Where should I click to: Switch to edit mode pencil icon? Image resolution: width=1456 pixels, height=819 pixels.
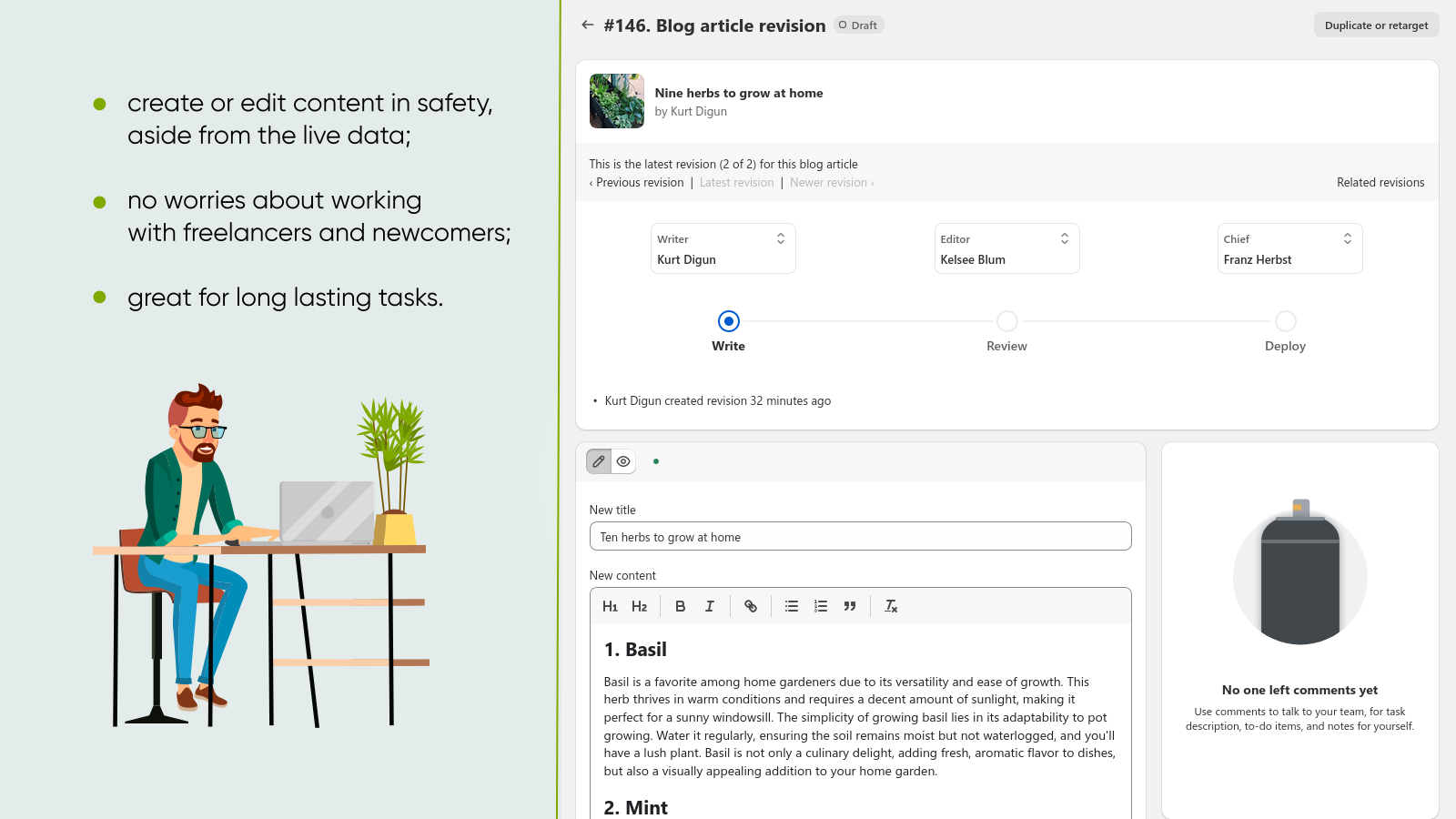[x=599, y=461]
